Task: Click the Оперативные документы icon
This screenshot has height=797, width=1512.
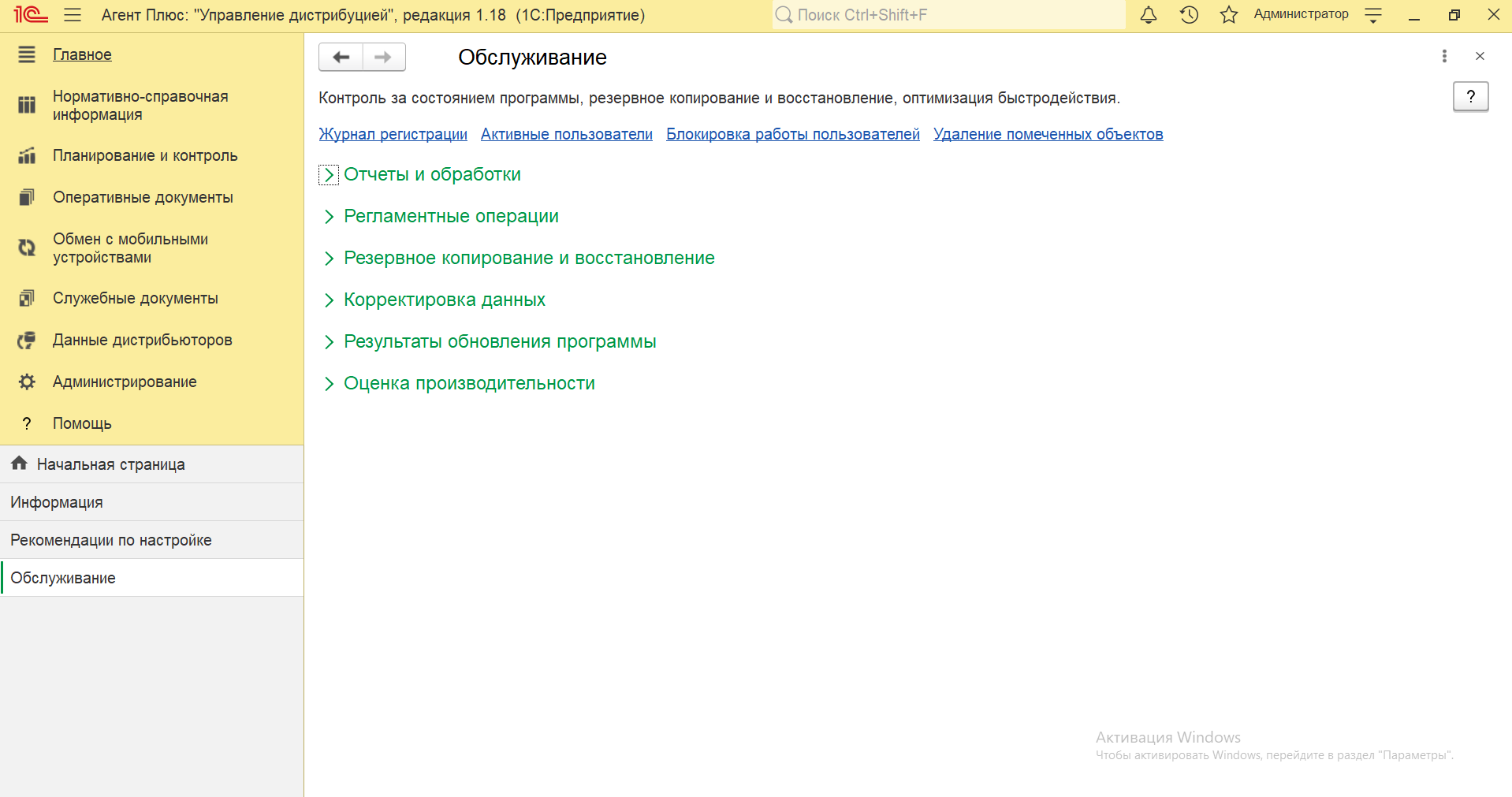Action: click(27, 197)
